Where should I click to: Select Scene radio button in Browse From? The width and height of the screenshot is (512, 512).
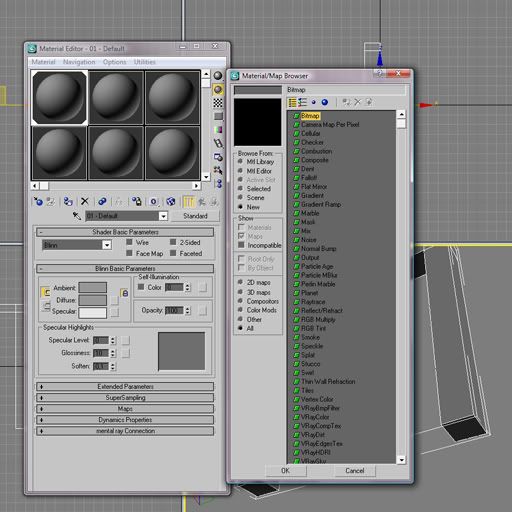(240, 197)
